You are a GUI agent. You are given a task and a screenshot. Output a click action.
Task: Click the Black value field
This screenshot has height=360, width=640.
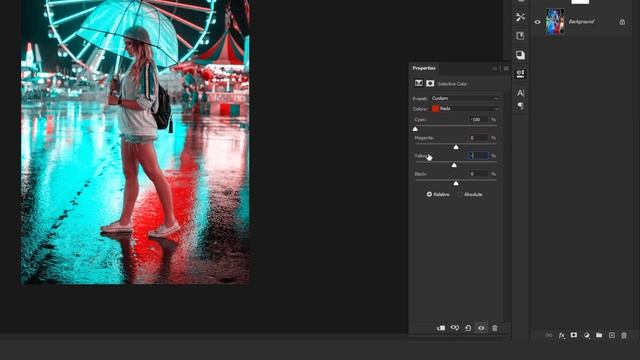coord(478,174)
